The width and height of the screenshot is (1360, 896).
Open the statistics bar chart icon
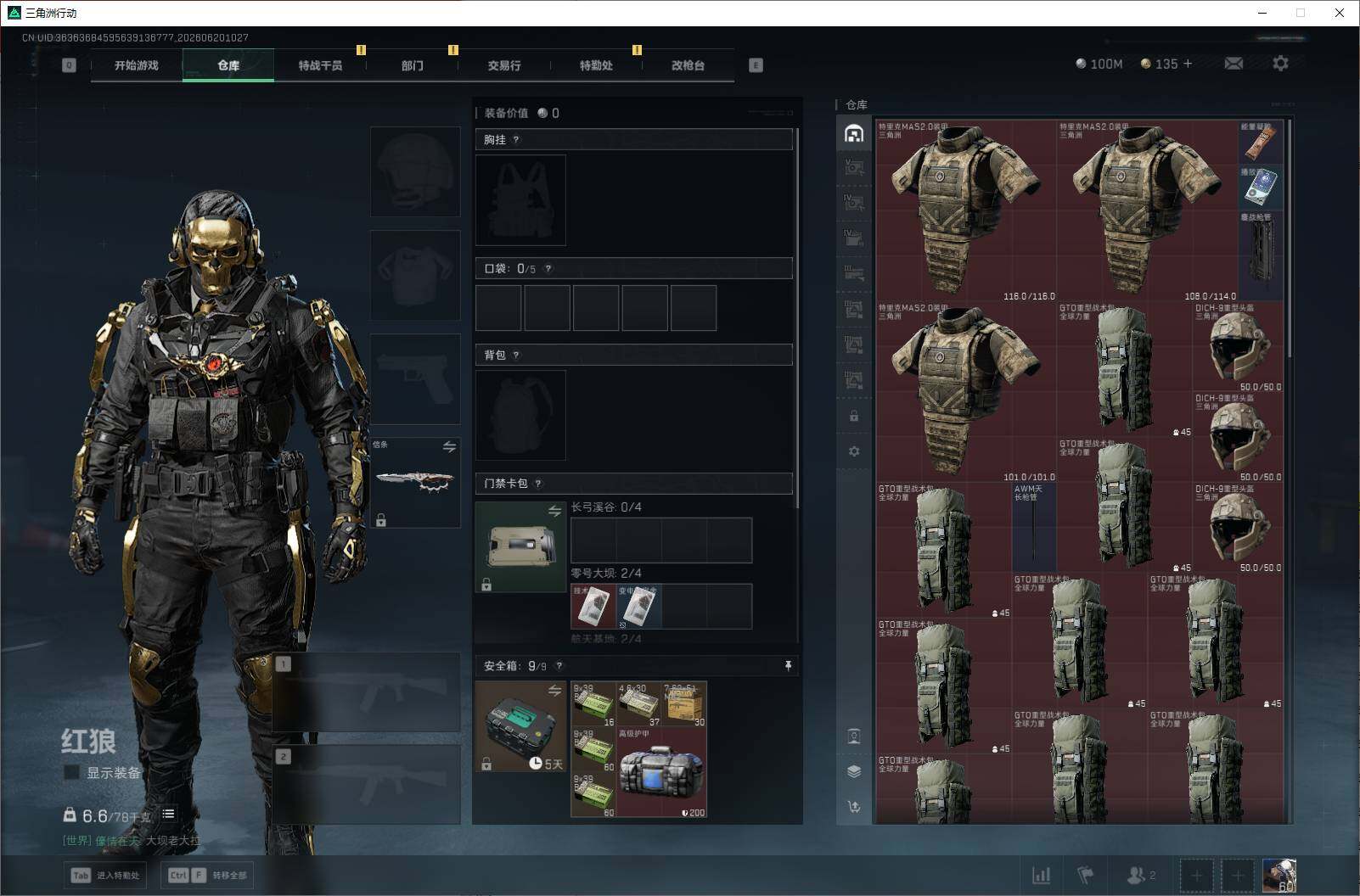(x=1041, y=875)
